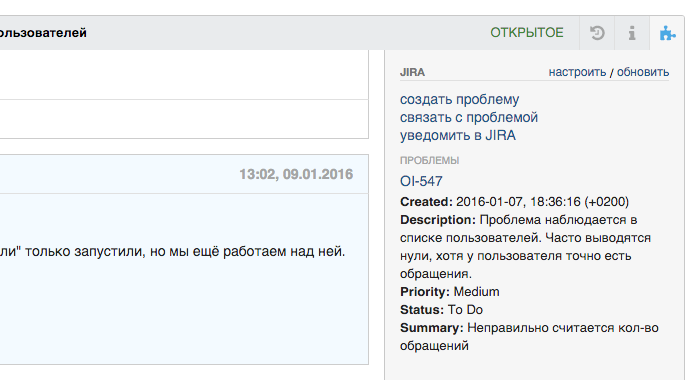
Task: Select создать проблему in the JIRA panel
Action: tap(459, 100)
